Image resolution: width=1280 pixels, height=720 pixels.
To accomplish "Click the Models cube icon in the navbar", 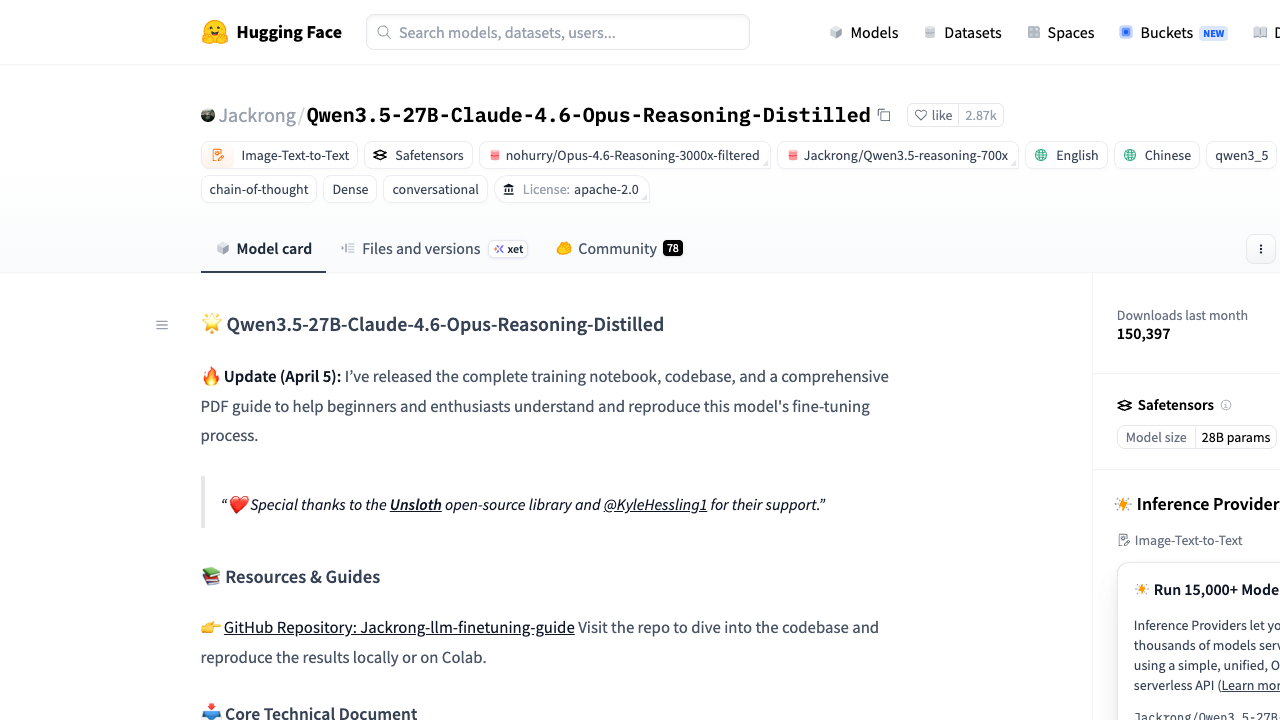I will pos(836,32).
